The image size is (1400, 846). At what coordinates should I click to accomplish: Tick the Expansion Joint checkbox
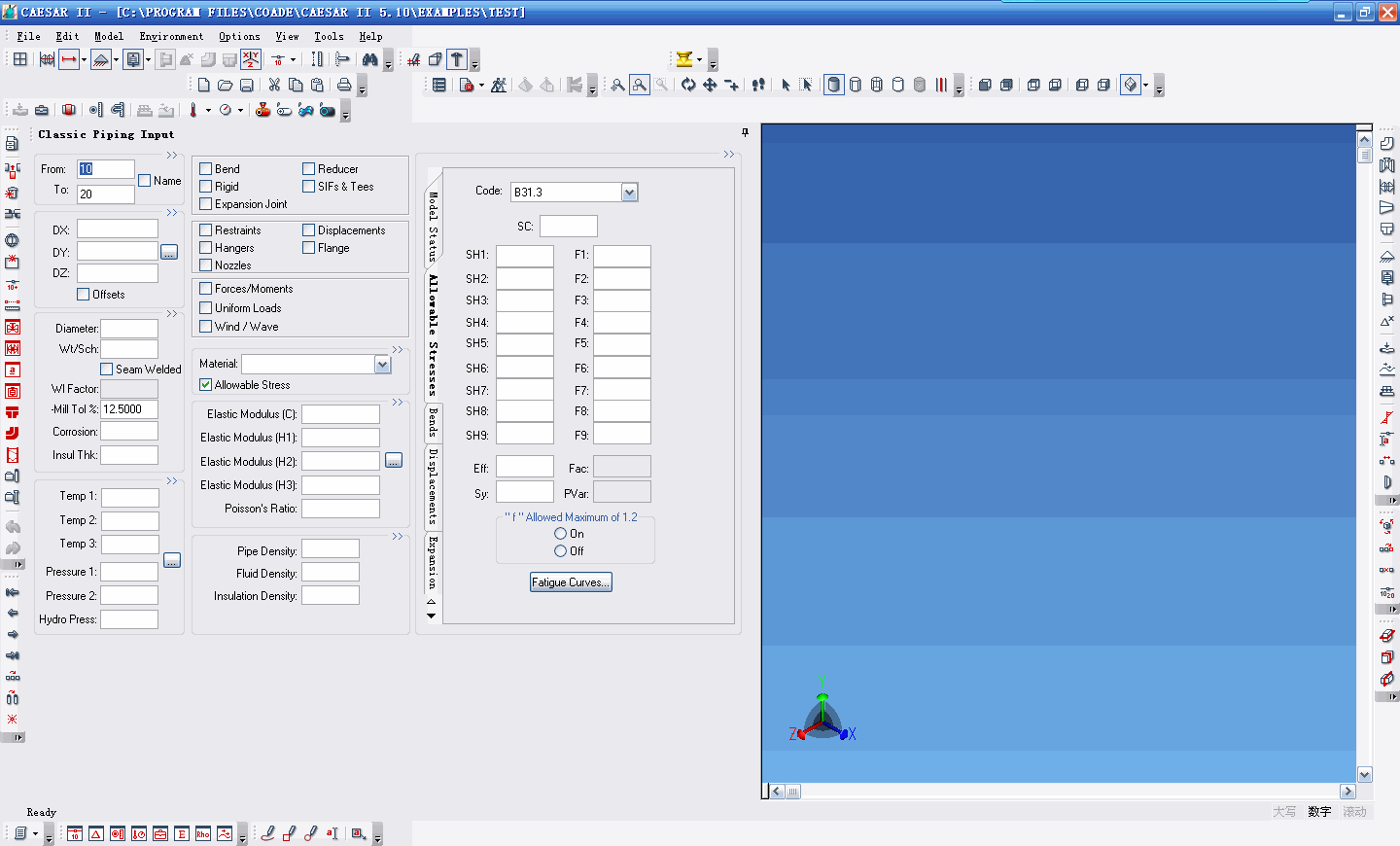click(x=206, y=204)
